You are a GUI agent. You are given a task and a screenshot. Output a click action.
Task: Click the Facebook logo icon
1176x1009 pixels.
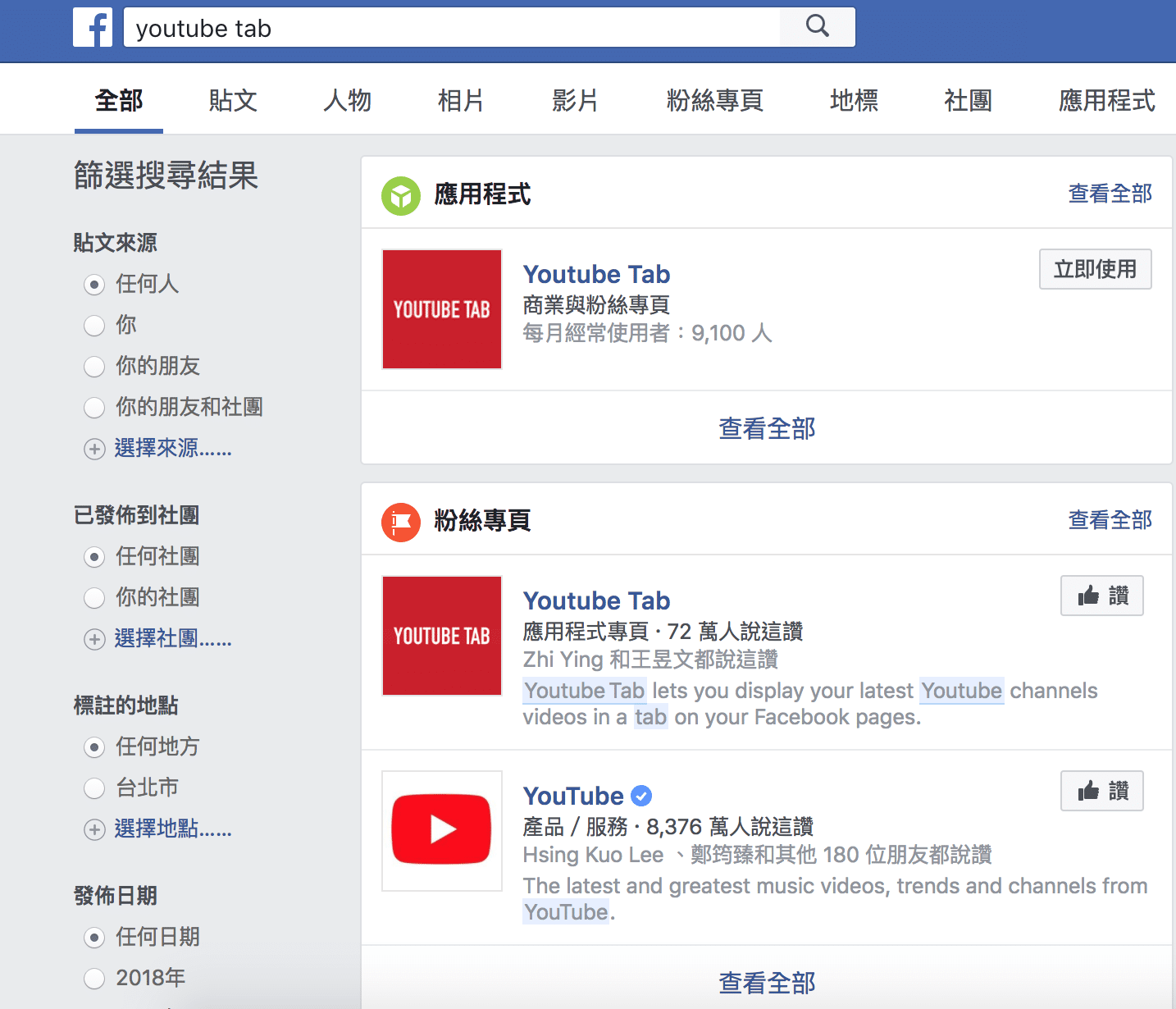tap(93, 27)
